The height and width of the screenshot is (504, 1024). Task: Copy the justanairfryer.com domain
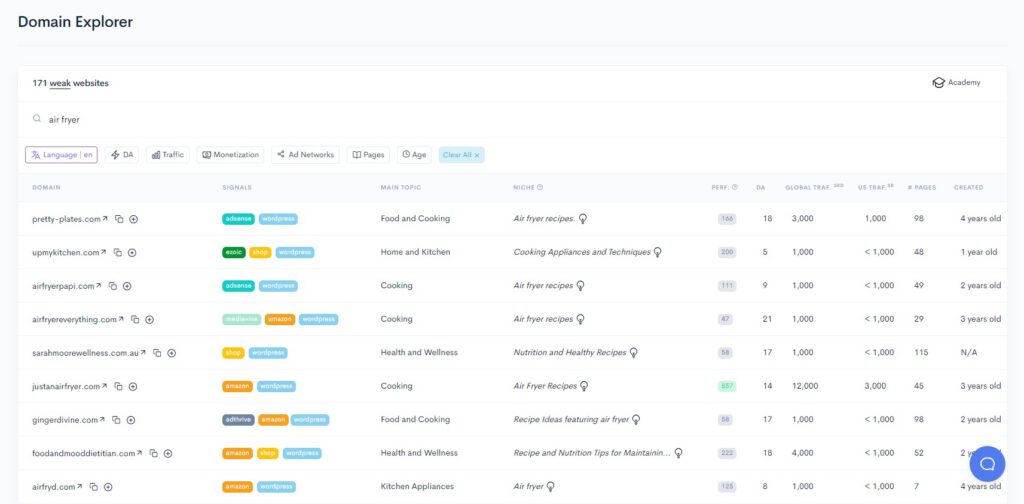tap(118, 387)
